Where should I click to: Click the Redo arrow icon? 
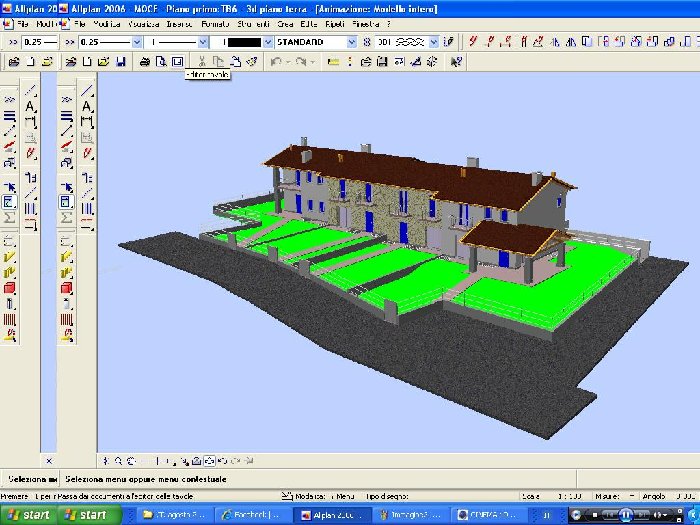pos(300,62)
